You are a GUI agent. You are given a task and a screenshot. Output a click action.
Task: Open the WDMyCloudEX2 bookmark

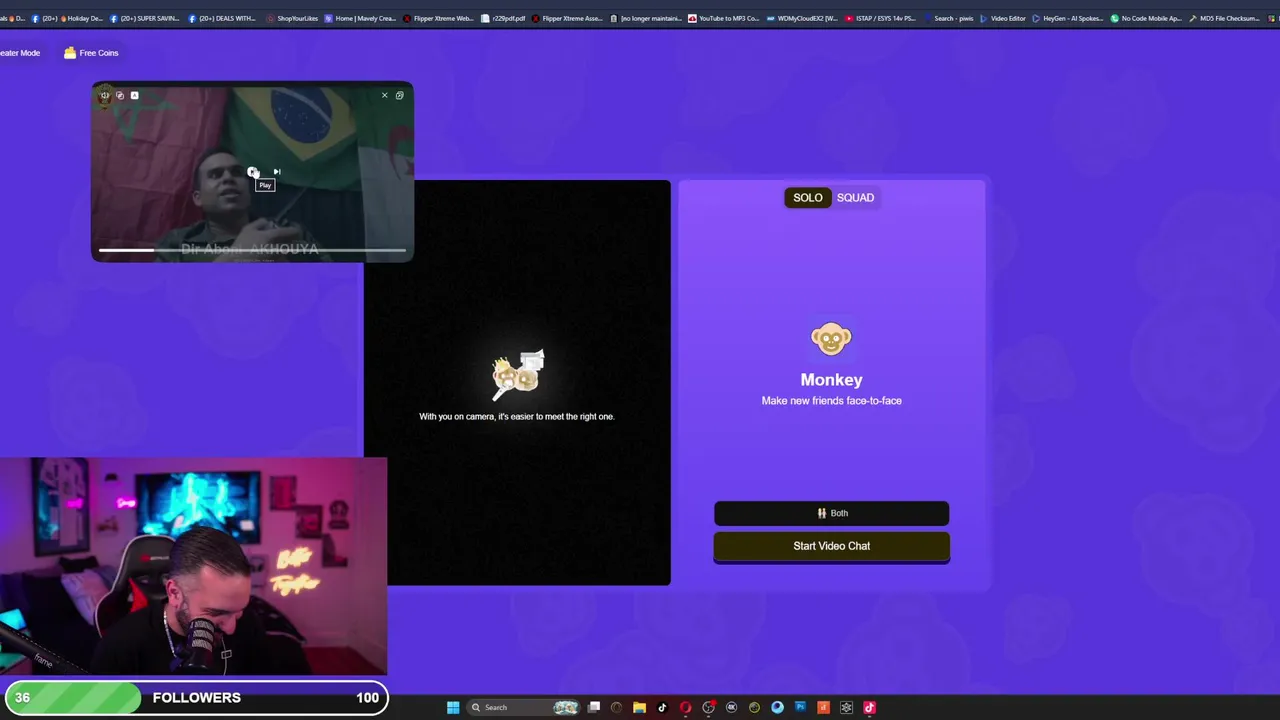(802, 18)
